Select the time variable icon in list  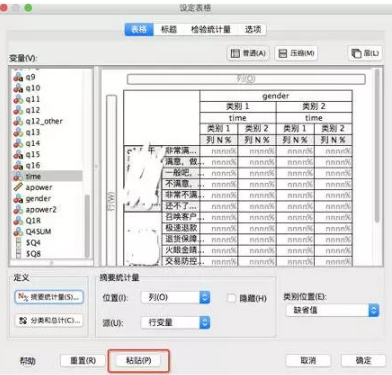click(x=18, y=176)
